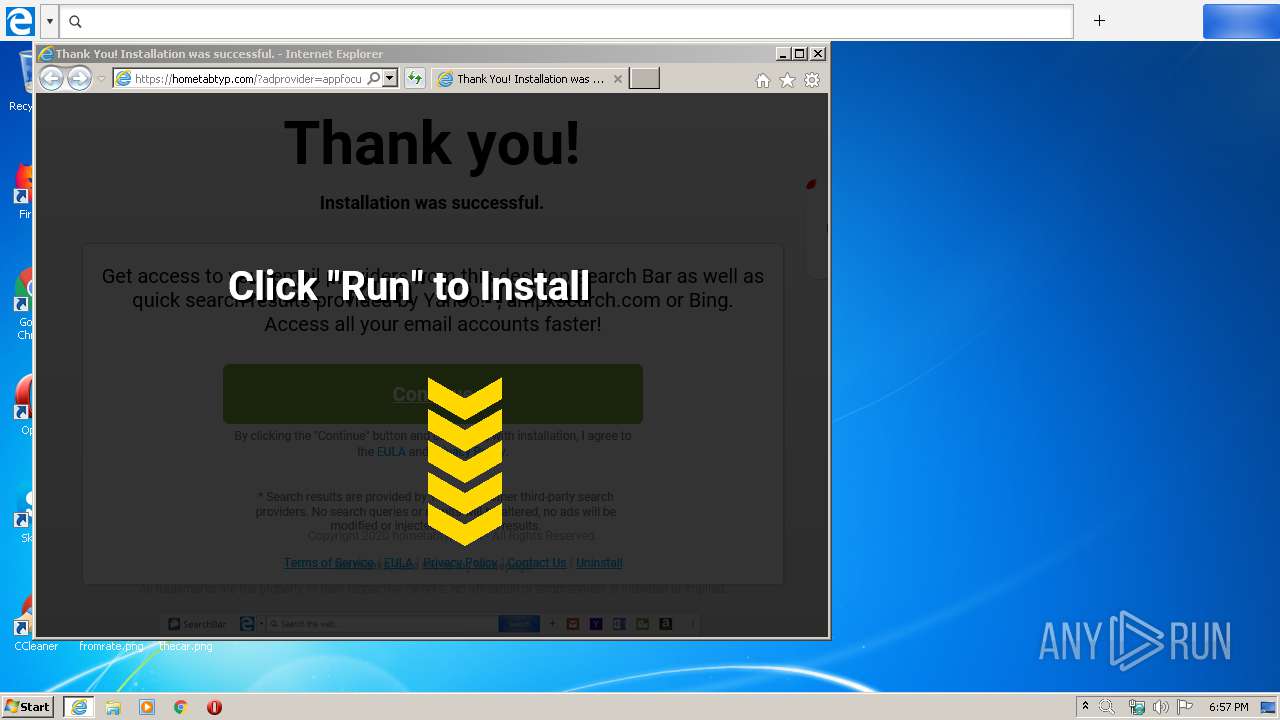
Task: Minimize the Internet Explorer window
Action: 783,54
